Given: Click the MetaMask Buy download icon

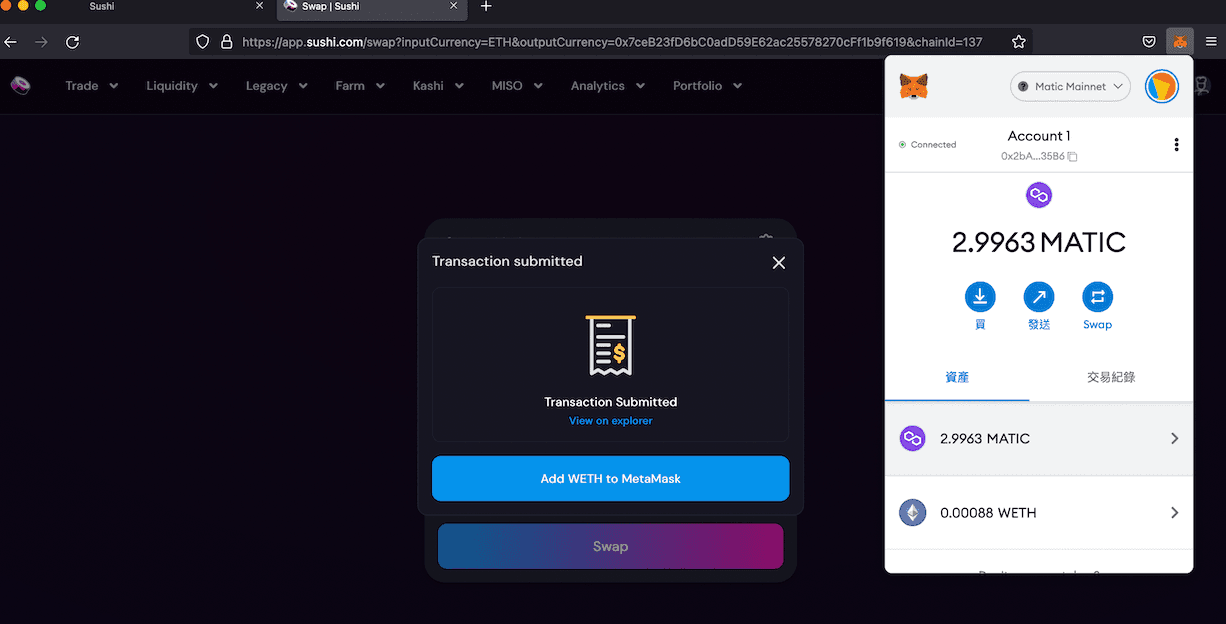Looking at the screenshot, I should 980,297.
